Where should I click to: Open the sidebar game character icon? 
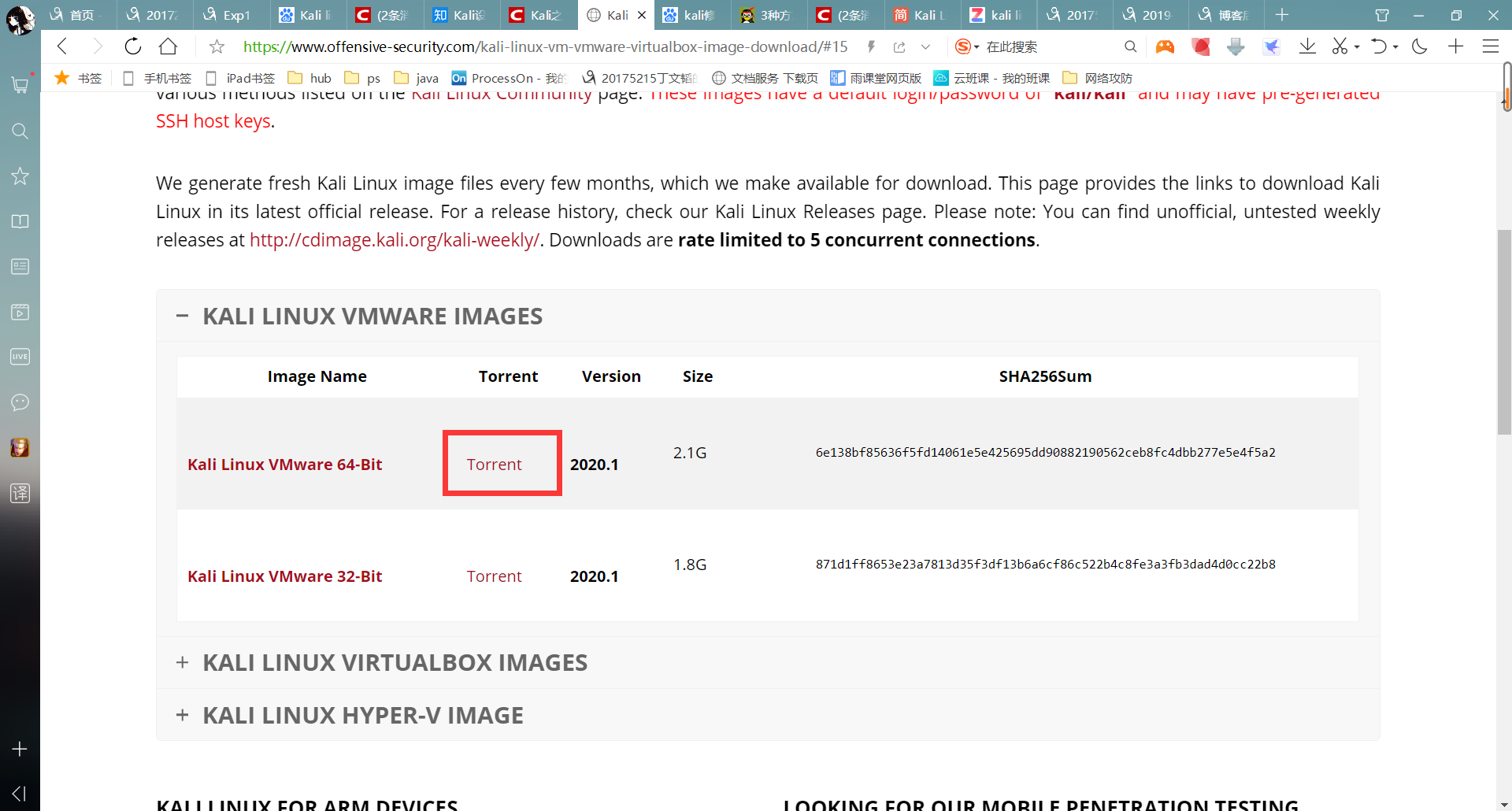coord(20,447)
